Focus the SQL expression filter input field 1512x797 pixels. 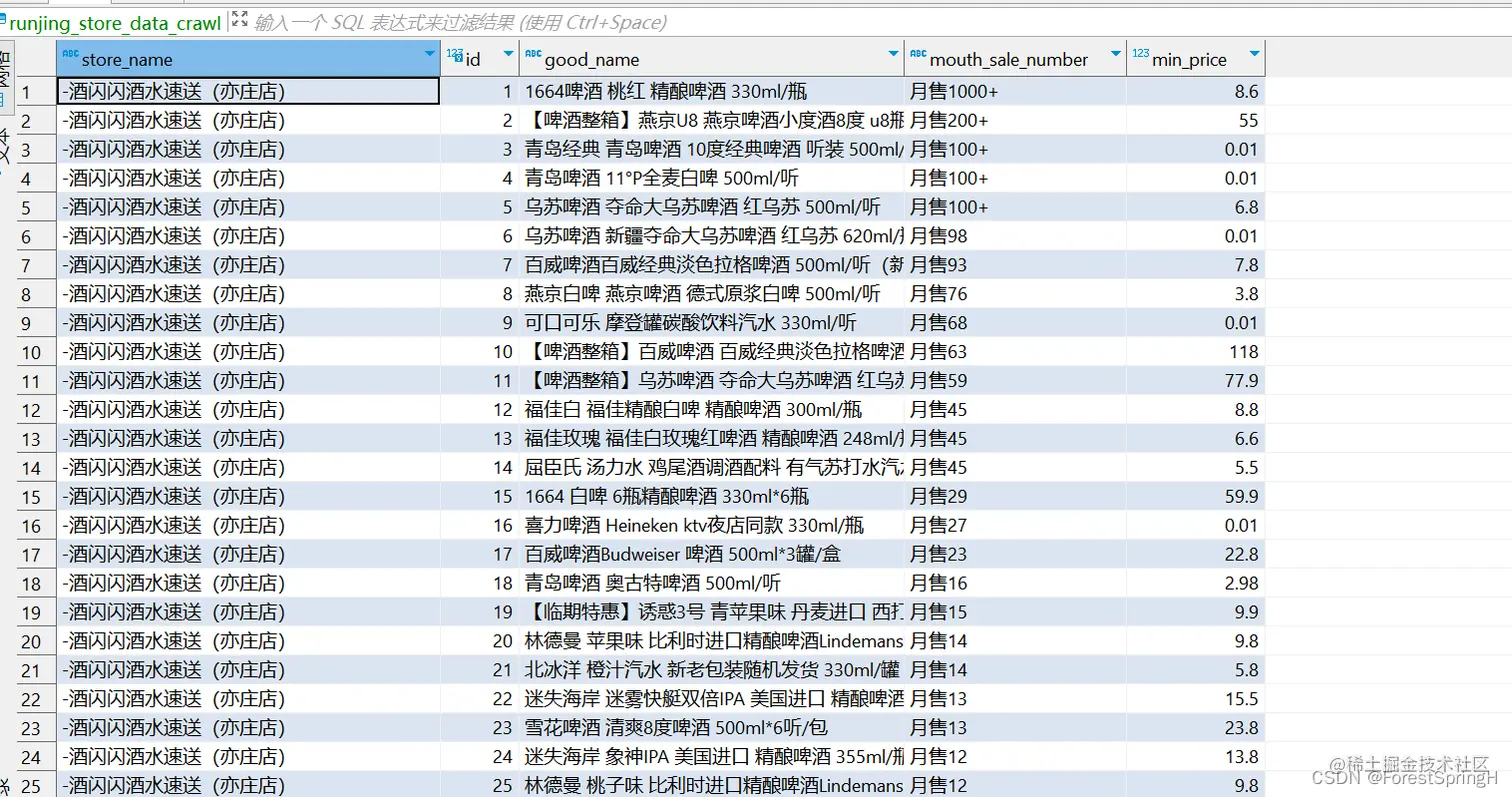tap(460, 22)
